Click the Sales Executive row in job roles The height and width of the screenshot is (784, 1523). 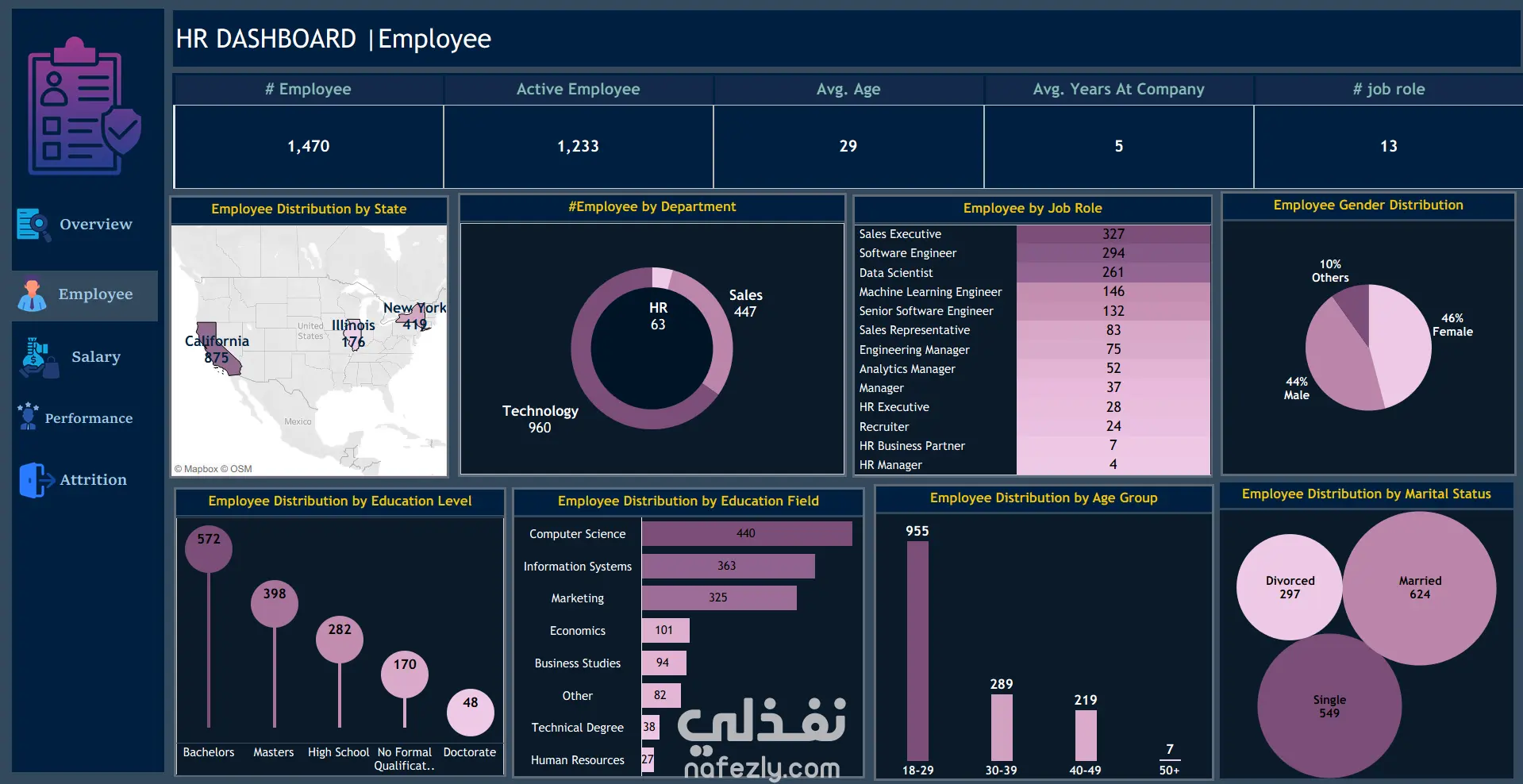[1033, 234]
